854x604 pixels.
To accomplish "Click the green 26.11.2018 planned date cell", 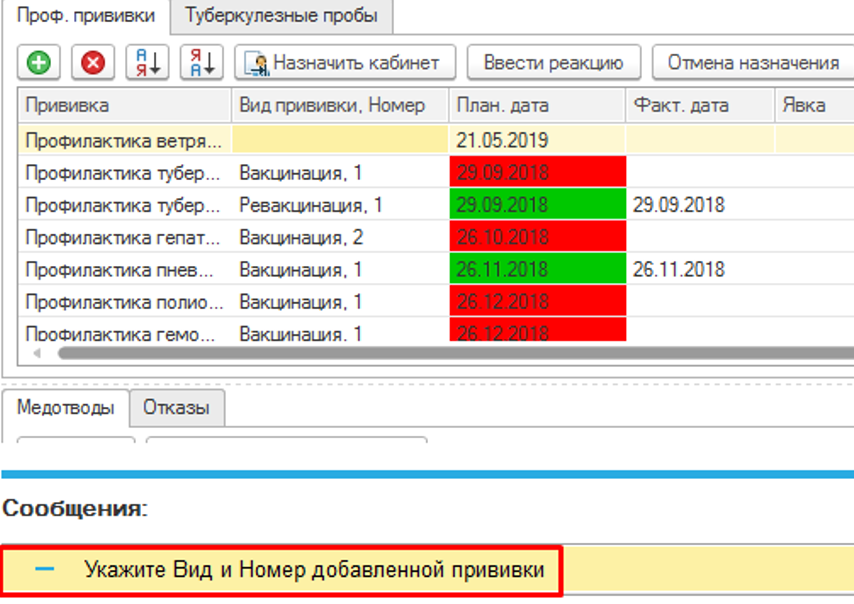I will (x=537, y=269).
